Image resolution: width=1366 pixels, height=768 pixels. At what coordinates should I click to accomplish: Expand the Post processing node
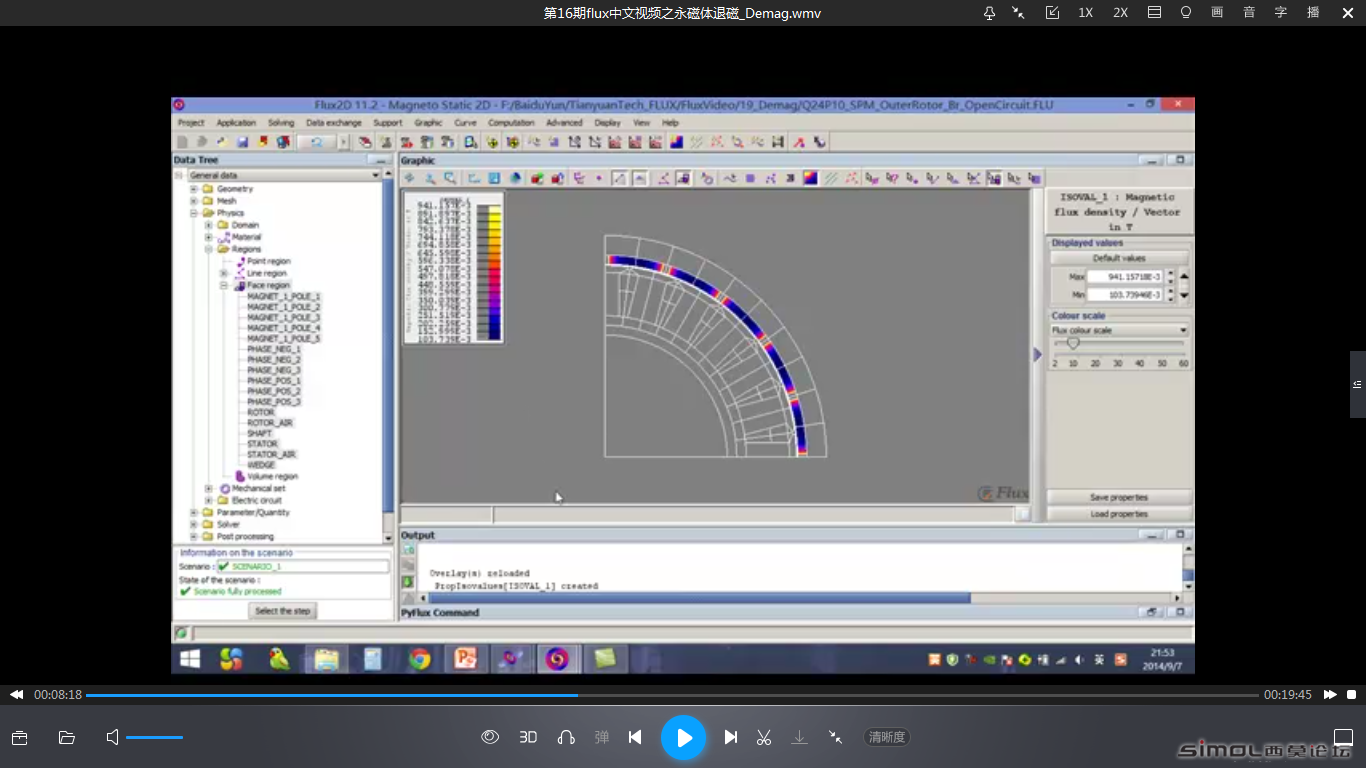(194, 536)
